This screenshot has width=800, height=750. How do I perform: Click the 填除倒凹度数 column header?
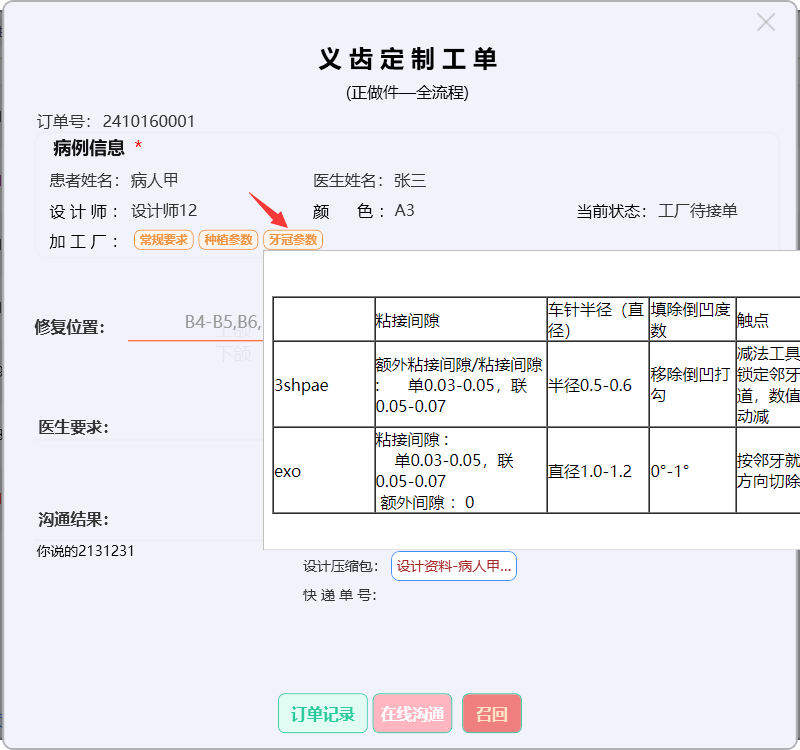coord(692,319)
